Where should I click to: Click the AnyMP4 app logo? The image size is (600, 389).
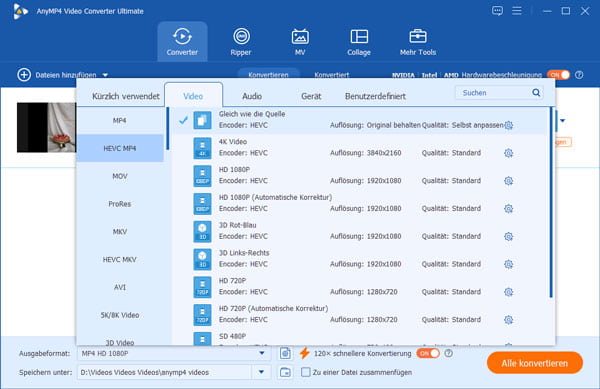pos(20,11)
